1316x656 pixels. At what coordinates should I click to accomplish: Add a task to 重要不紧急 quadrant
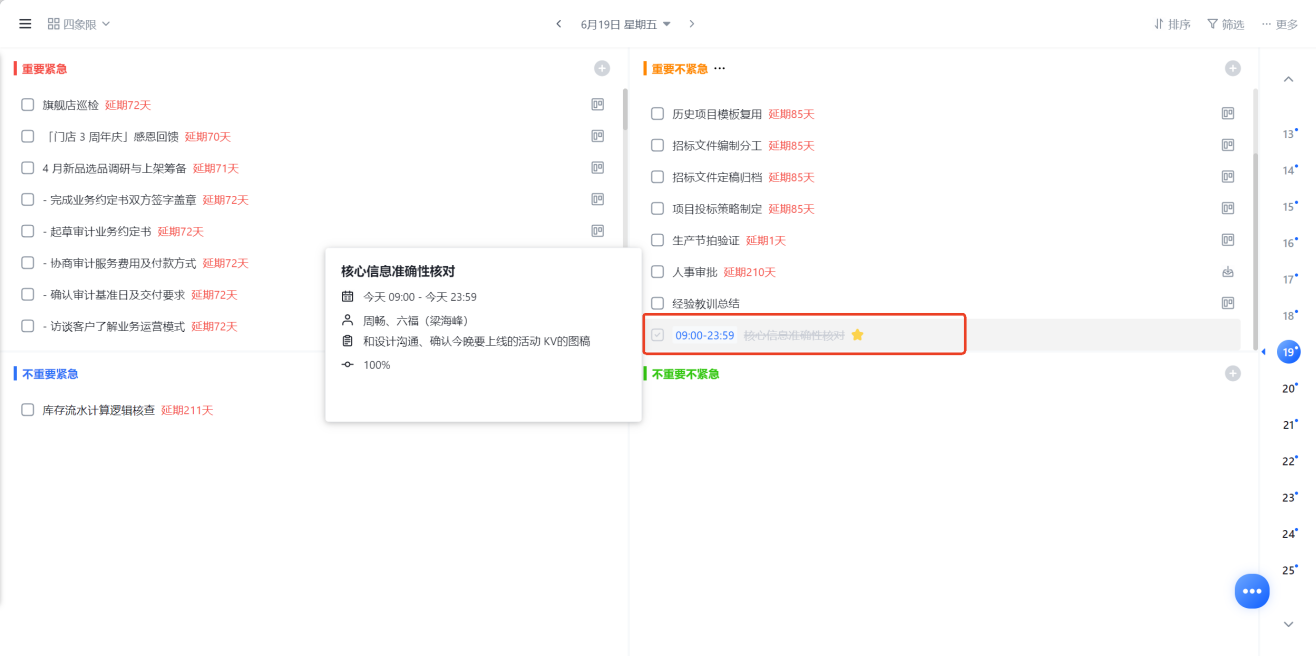point(1233,68)
